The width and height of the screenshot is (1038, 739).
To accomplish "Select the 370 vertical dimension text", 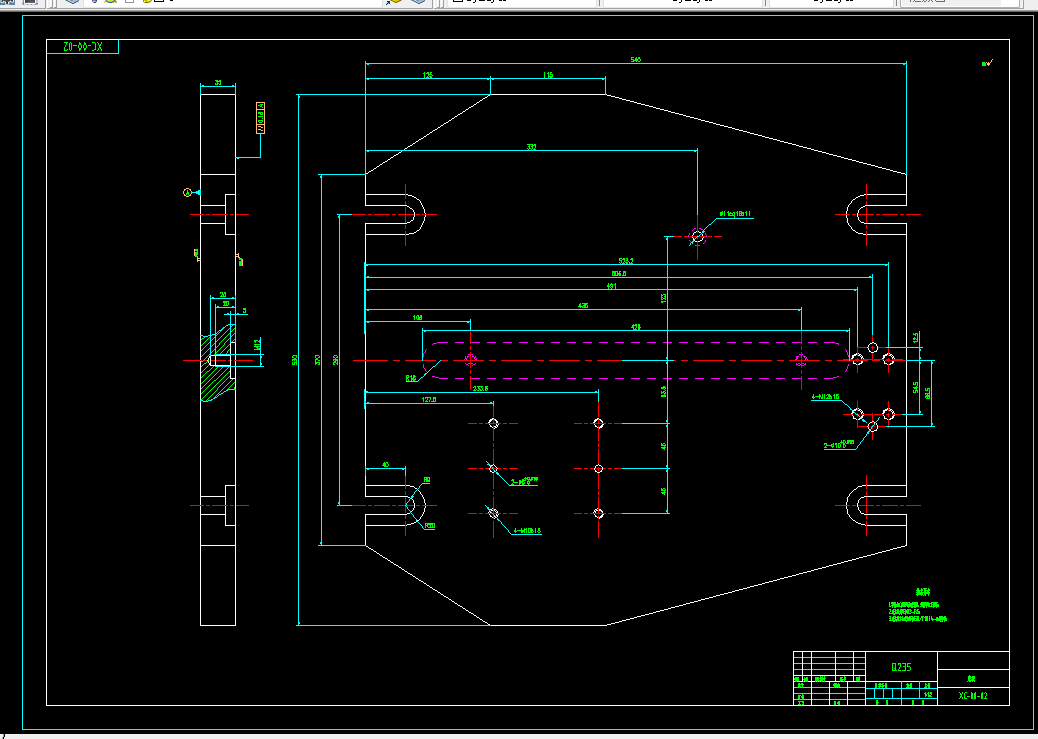I will click(x=317, y=360).
